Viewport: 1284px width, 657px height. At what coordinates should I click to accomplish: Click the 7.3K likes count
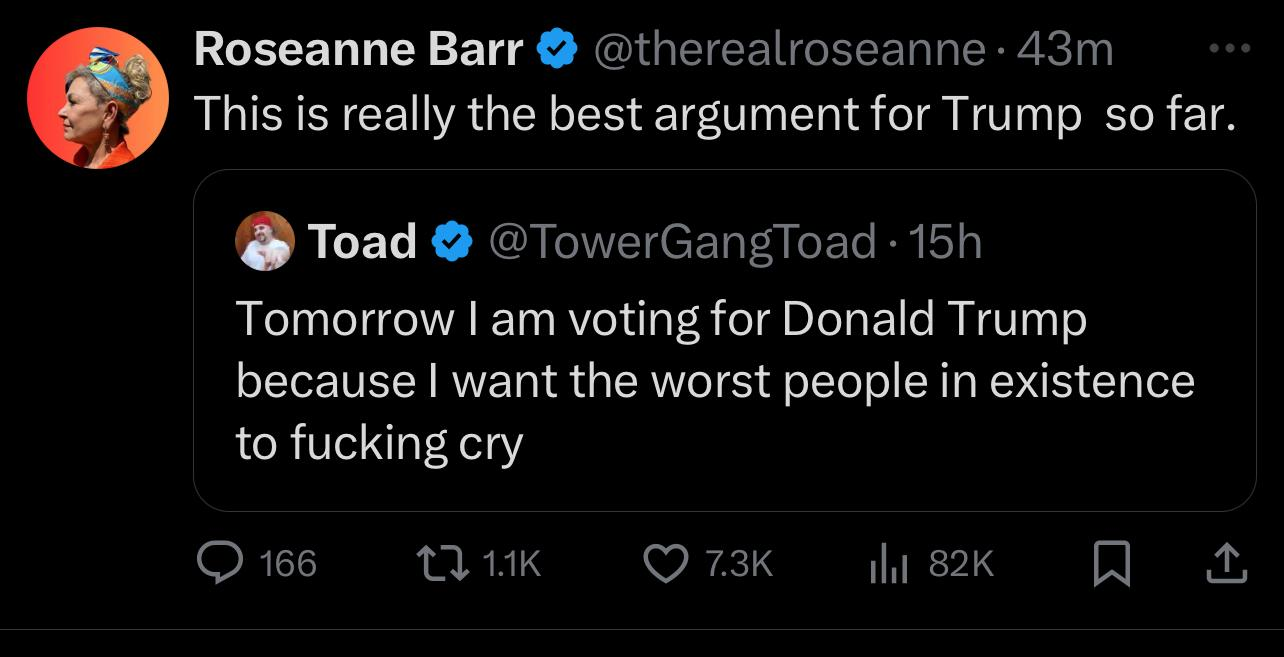click(739, 565)
